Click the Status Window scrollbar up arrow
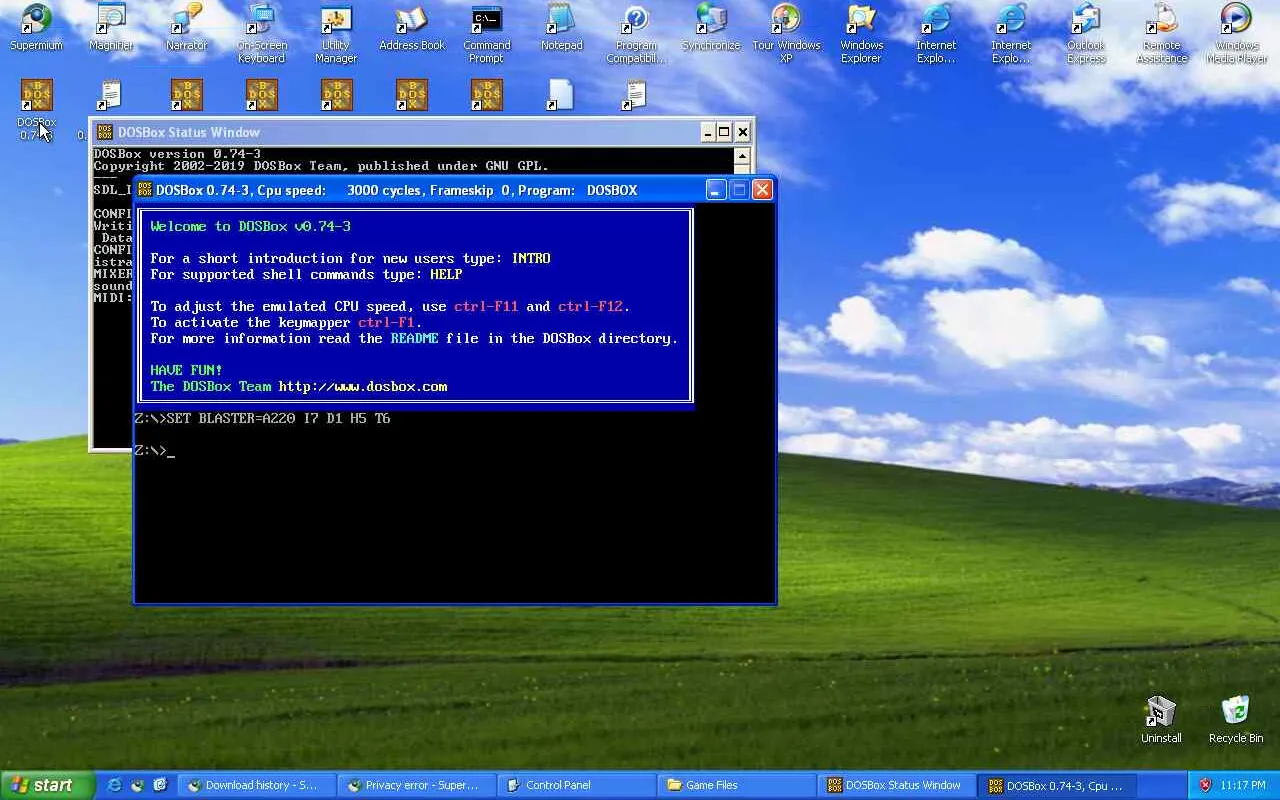 [742, 156]
